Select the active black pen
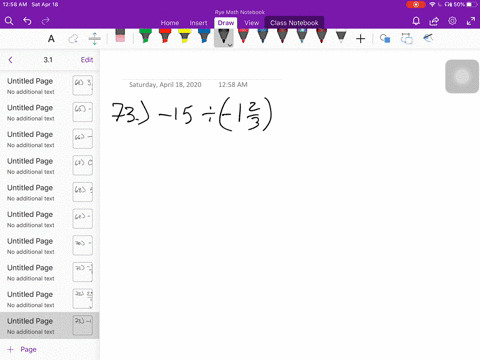This screenshot has width=480, height=360. coord(224,37)
